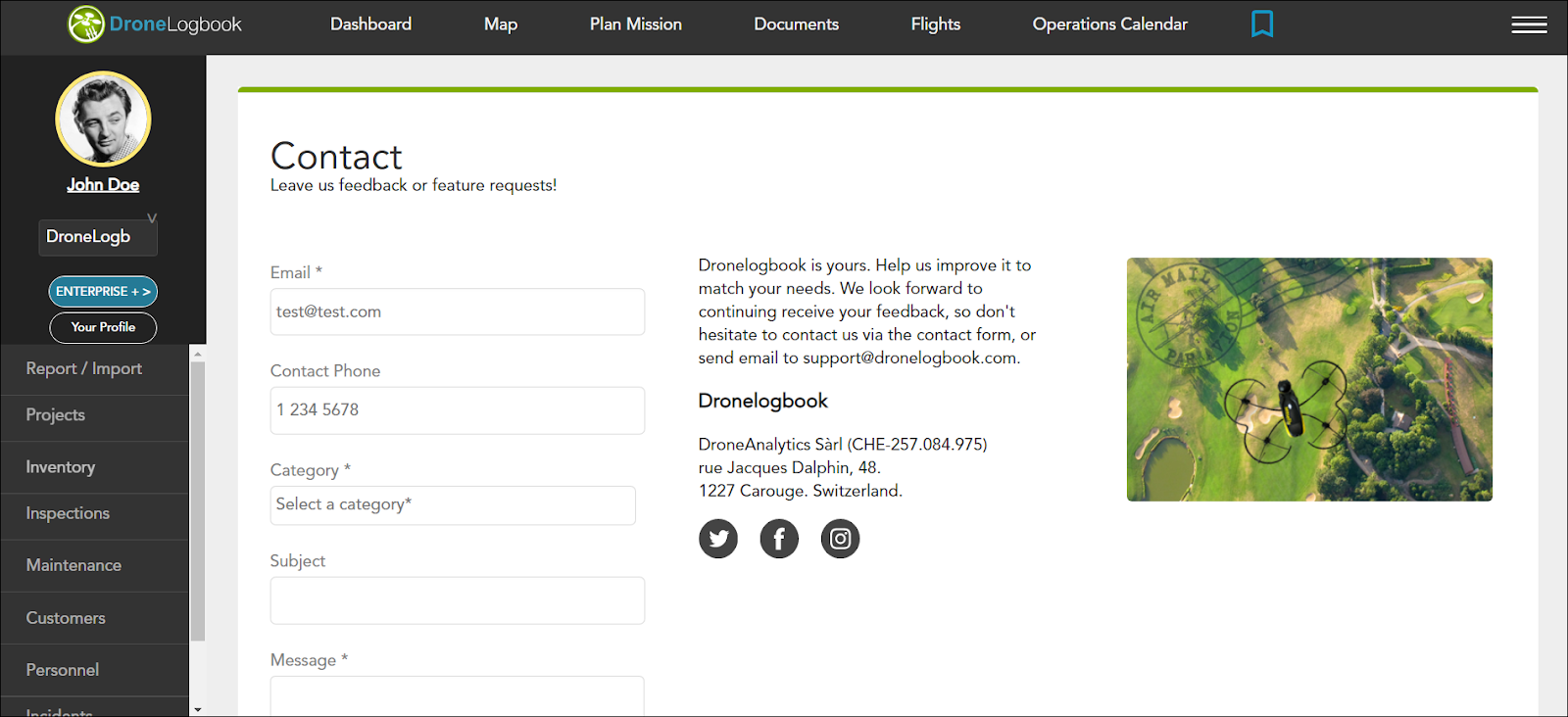Viewport: 1568px width, 717px height.
Task: Click the sidebar scrollbar thumb
Action: 198,501
